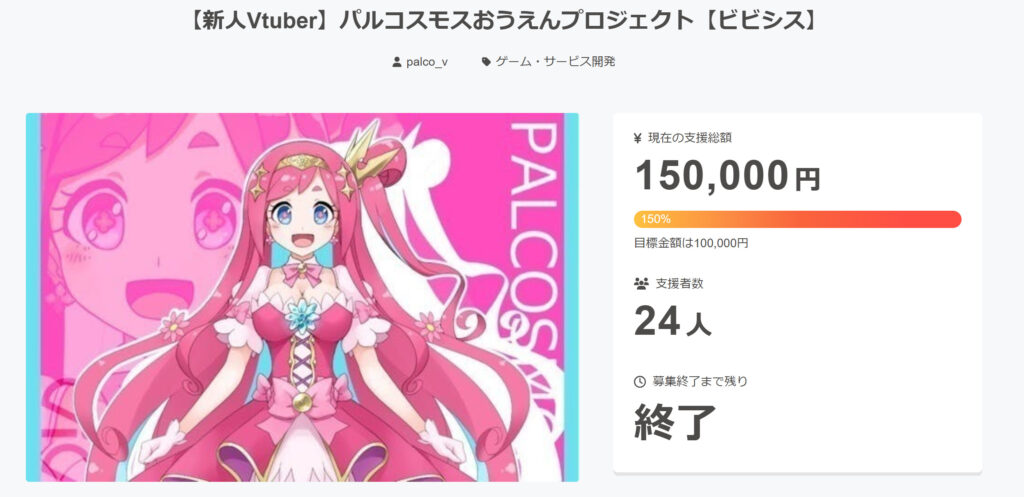The height and width of the screenshot is (497, 1024).
Task: Click the clock icon beside 募集終了まで残り
Action: point(639,381)
